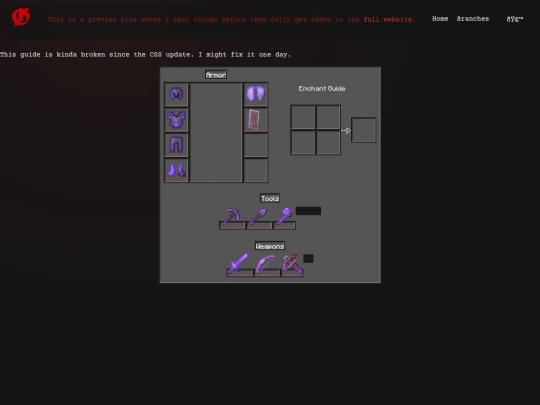Choose the pickaxe tool icon
Screen dimensions: 540x405
232,218
